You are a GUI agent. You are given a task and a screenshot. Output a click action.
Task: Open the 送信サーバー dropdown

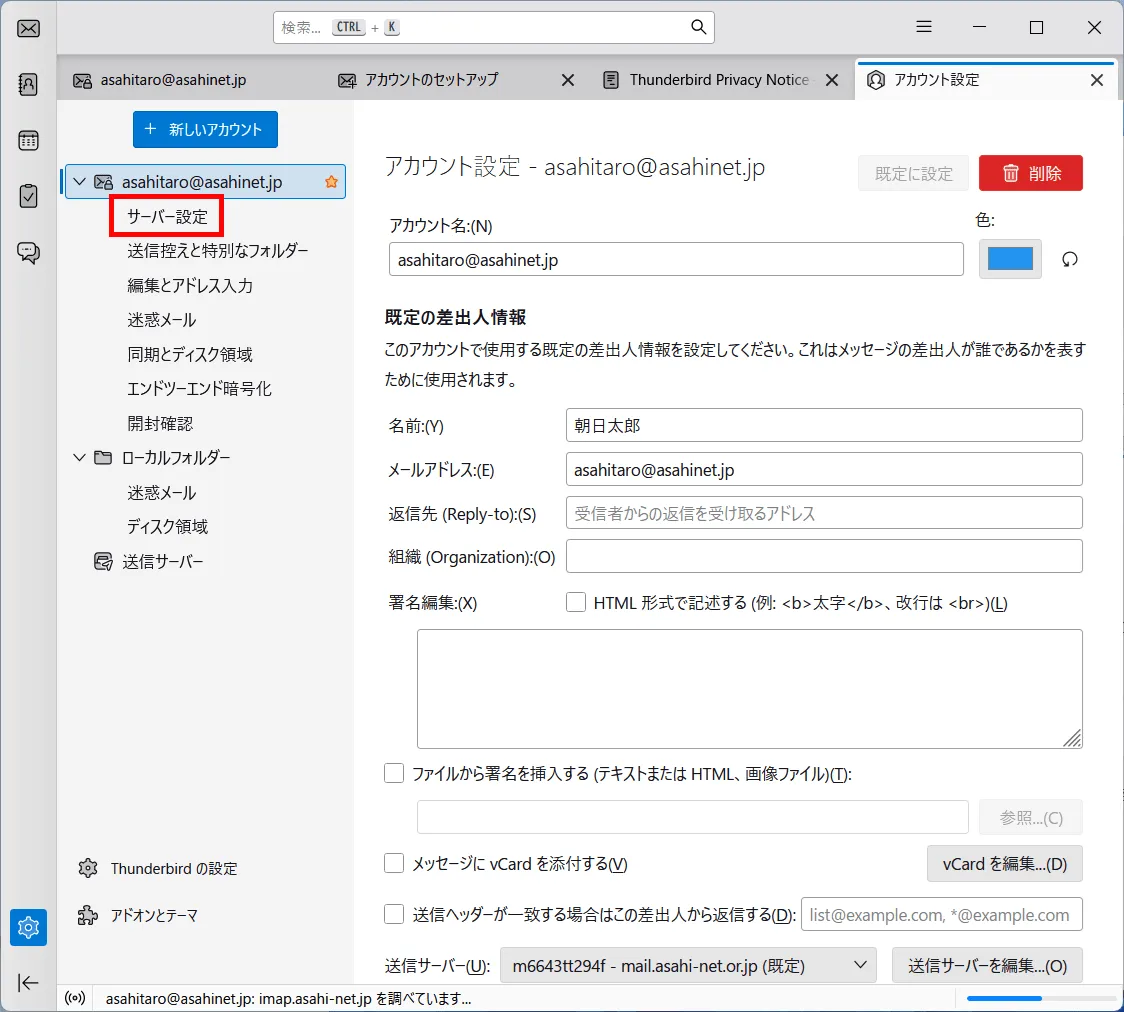tap(688, 965)
